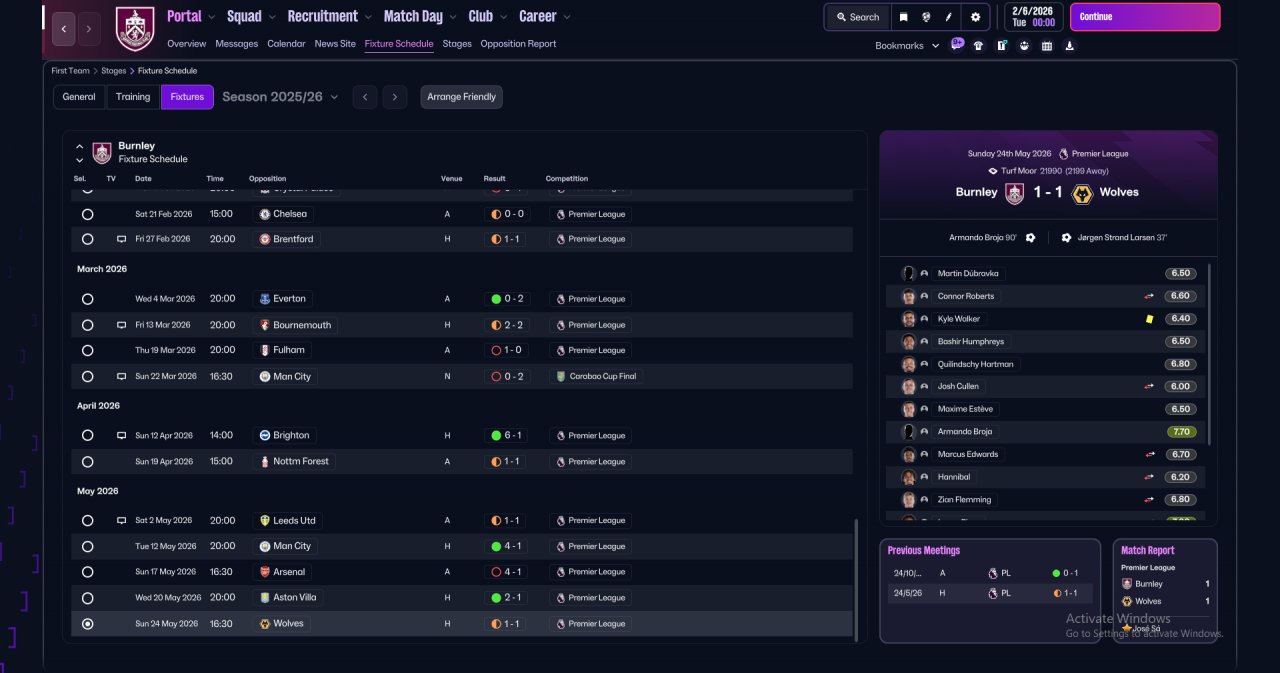Click the shirt icon in bookmarks bar
The image size is (1280, 673).
pos(978,45)
